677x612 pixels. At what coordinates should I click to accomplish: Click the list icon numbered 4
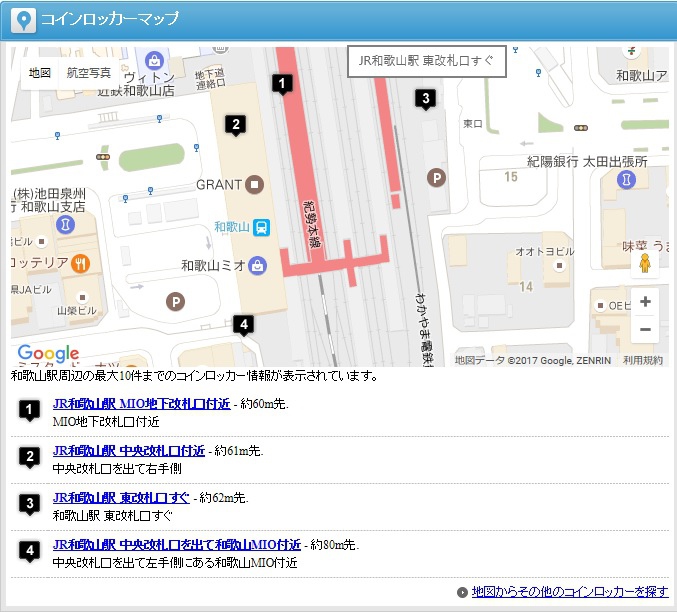coord(29,551)
